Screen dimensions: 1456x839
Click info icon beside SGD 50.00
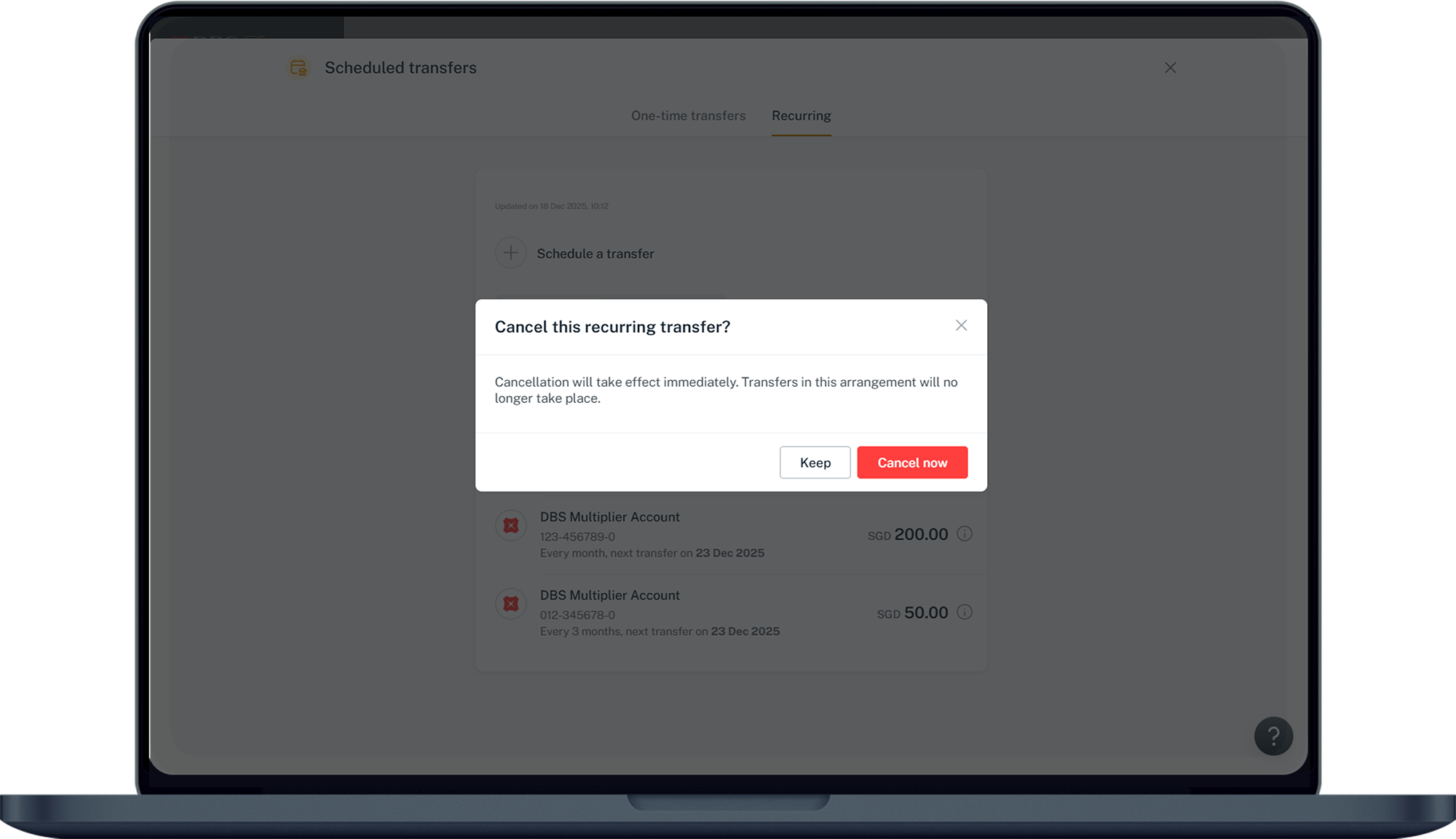tap(965, 612)
